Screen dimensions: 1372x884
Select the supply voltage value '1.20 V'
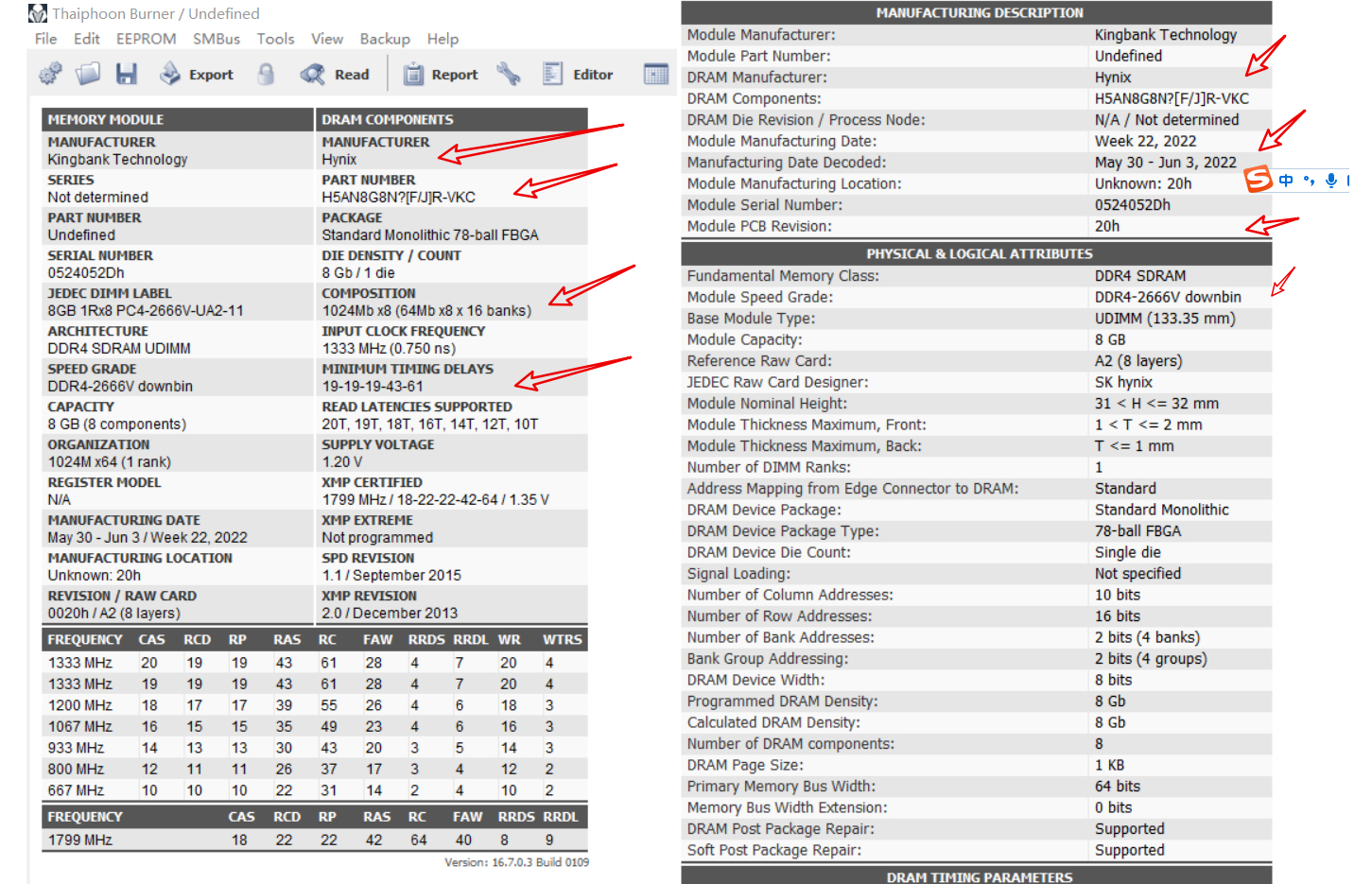coord(342,461)
